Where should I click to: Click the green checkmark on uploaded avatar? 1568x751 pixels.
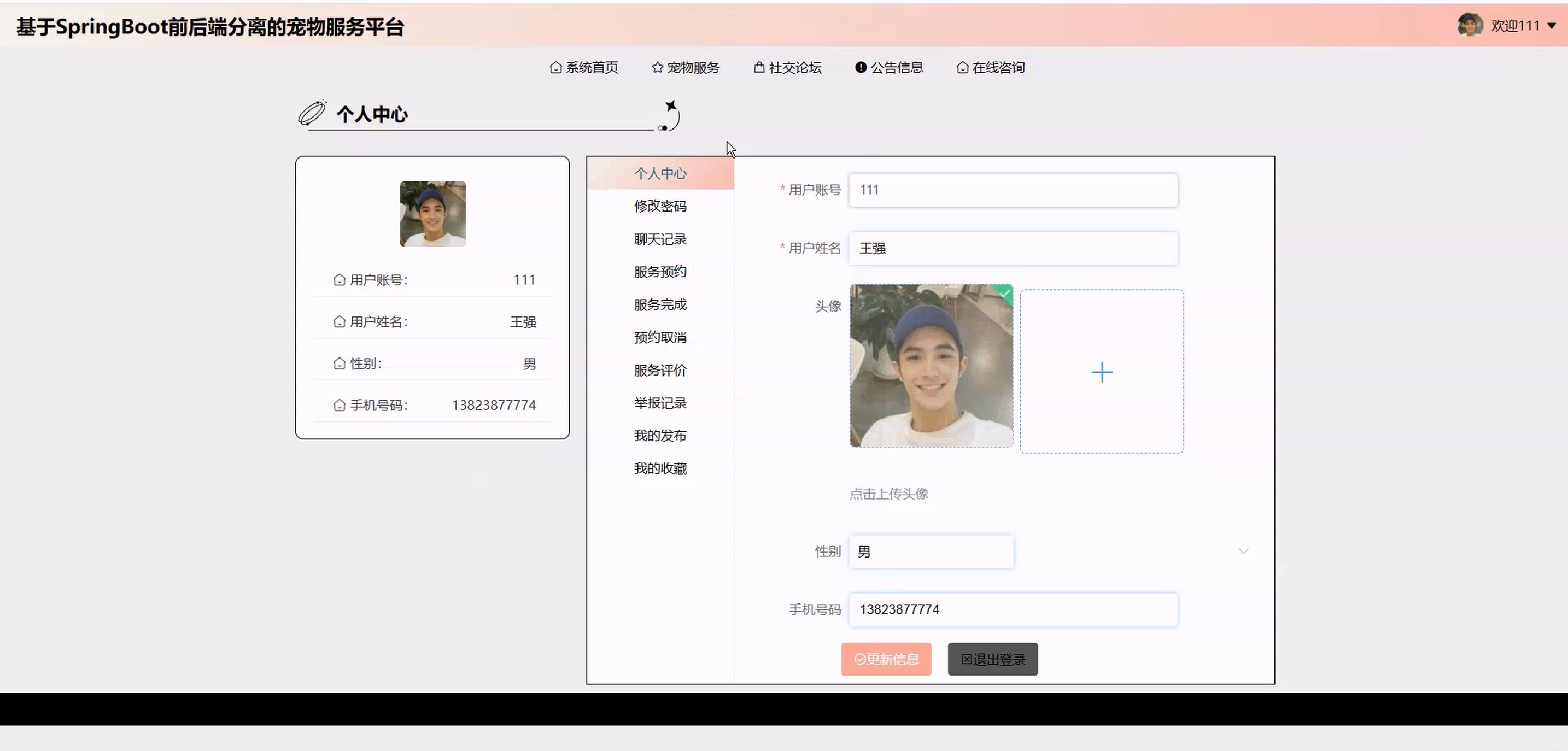tap(1004, 293)
